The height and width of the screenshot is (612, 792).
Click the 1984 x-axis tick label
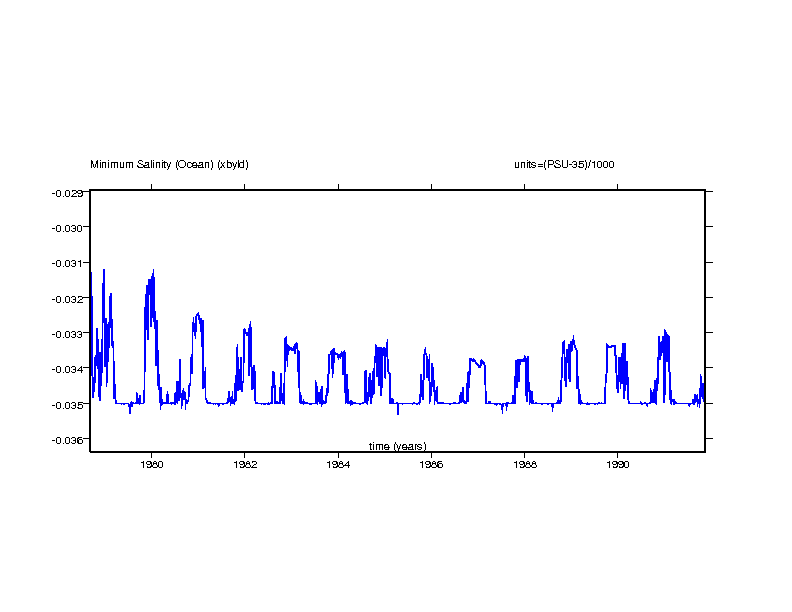click(338, 464)
